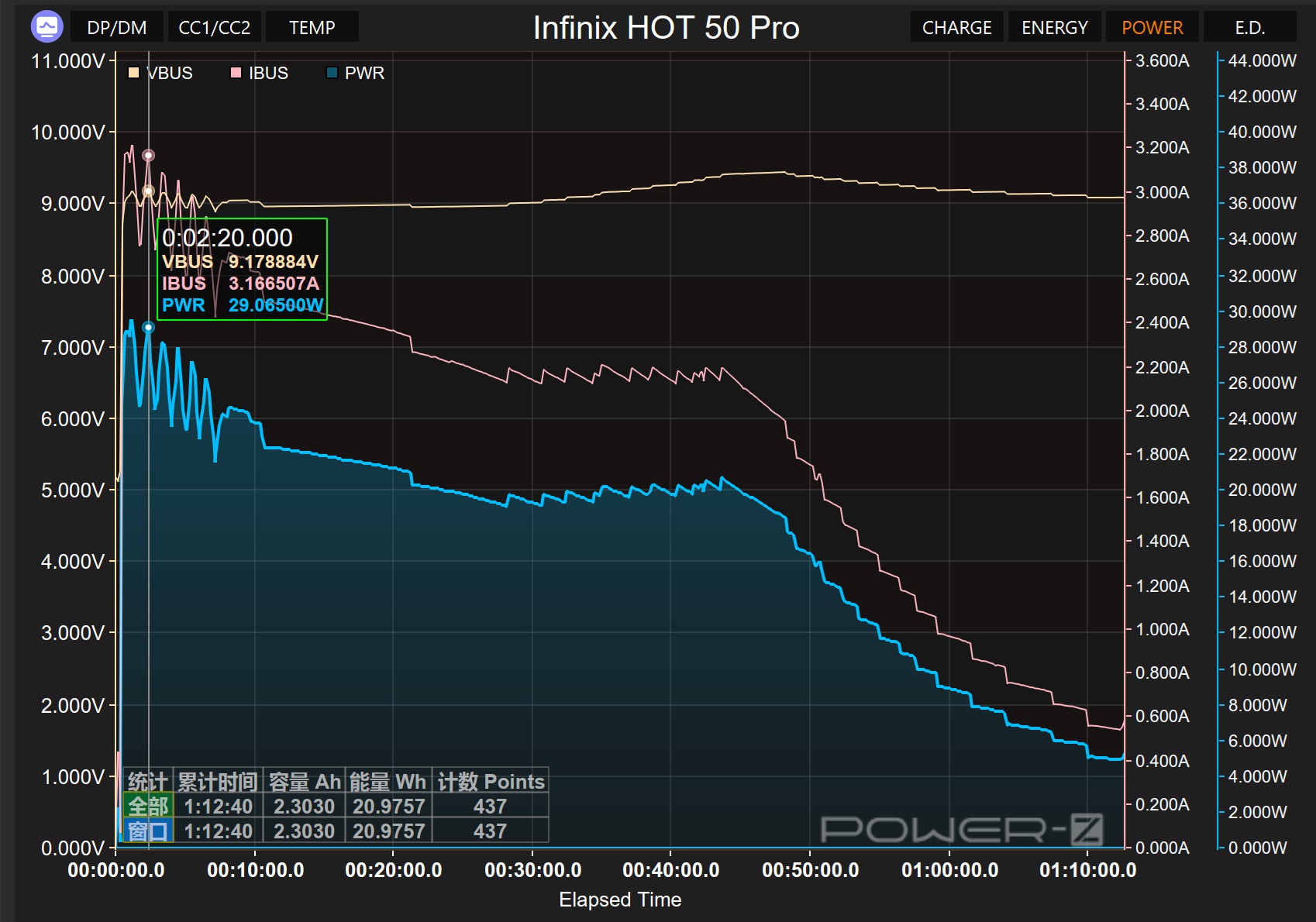Click the chart title Infinix HOT 50 Pro
Viewport: 1316px width, 922px height.
666,28
